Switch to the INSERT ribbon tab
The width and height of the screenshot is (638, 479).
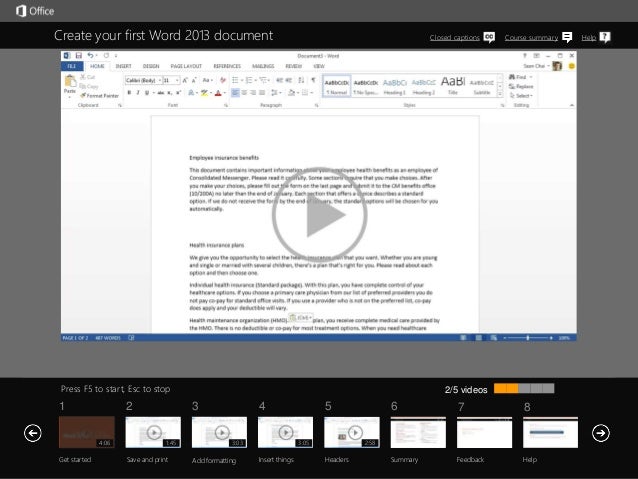123,66
